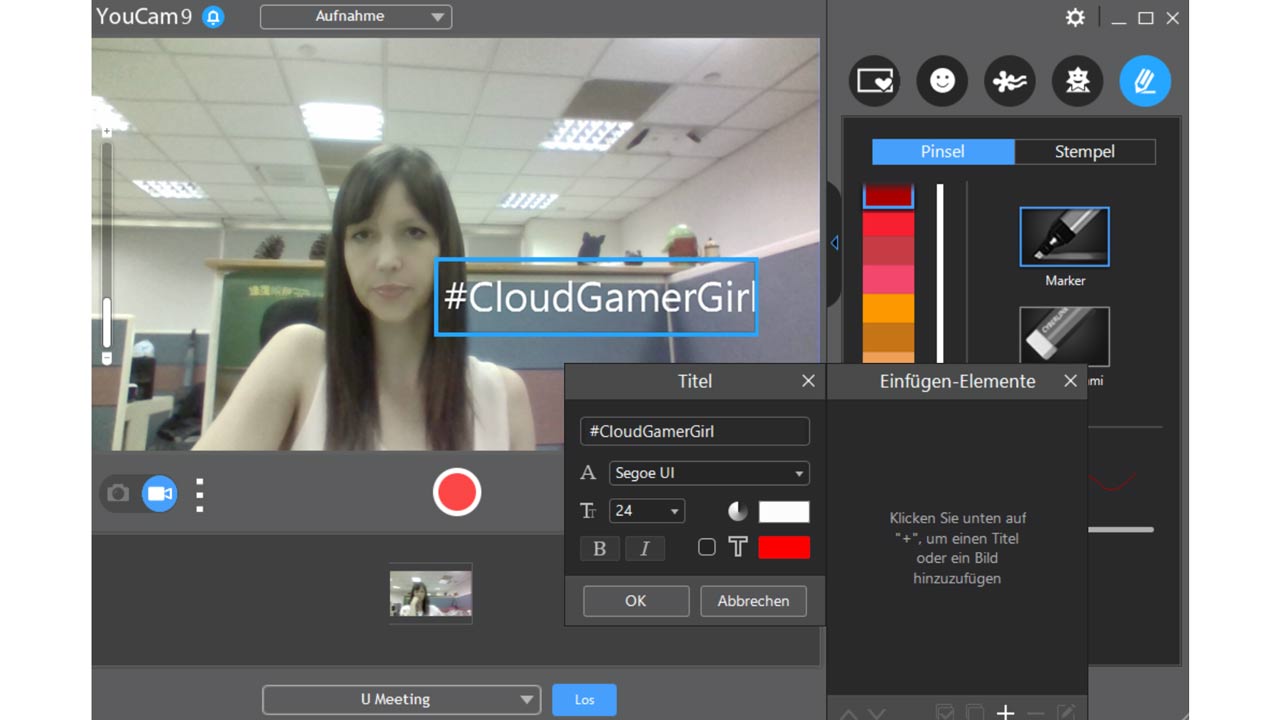Start recording with red record button
This screenshot has width=1280, height=720.
pyautogui.click(x=457, y=493)
